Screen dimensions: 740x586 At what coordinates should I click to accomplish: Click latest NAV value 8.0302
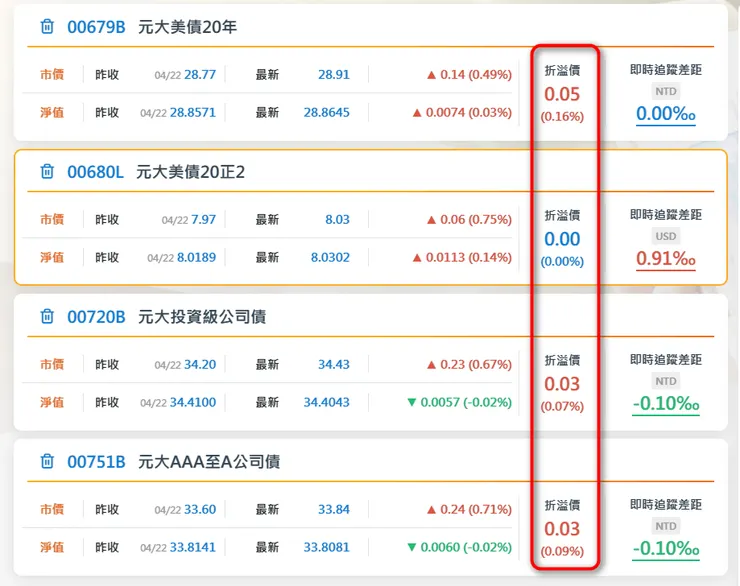pos(330,257)
